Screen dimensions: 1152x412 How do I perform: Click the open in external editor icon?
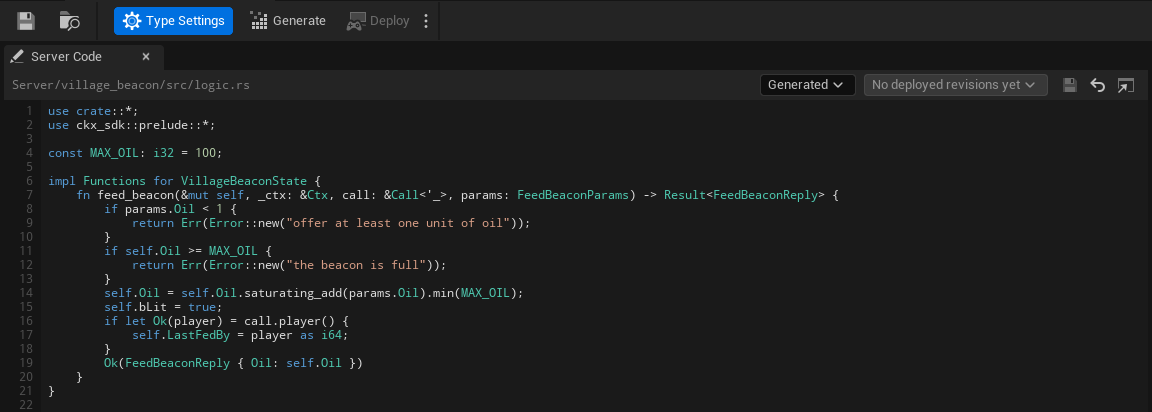(1126, 85)
